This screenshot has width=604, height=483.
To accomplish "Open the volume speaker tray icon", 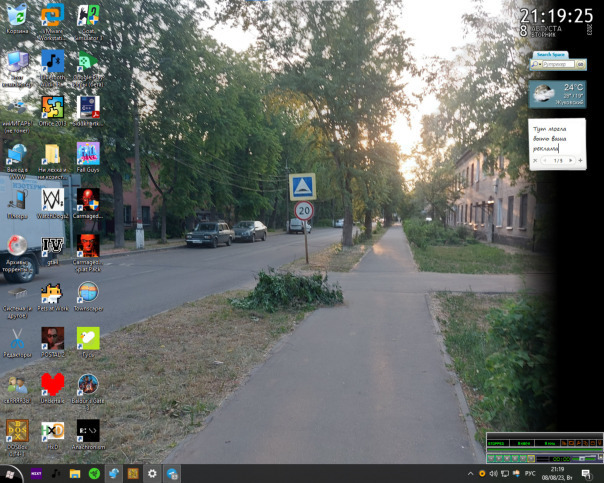I will point(493,474).
